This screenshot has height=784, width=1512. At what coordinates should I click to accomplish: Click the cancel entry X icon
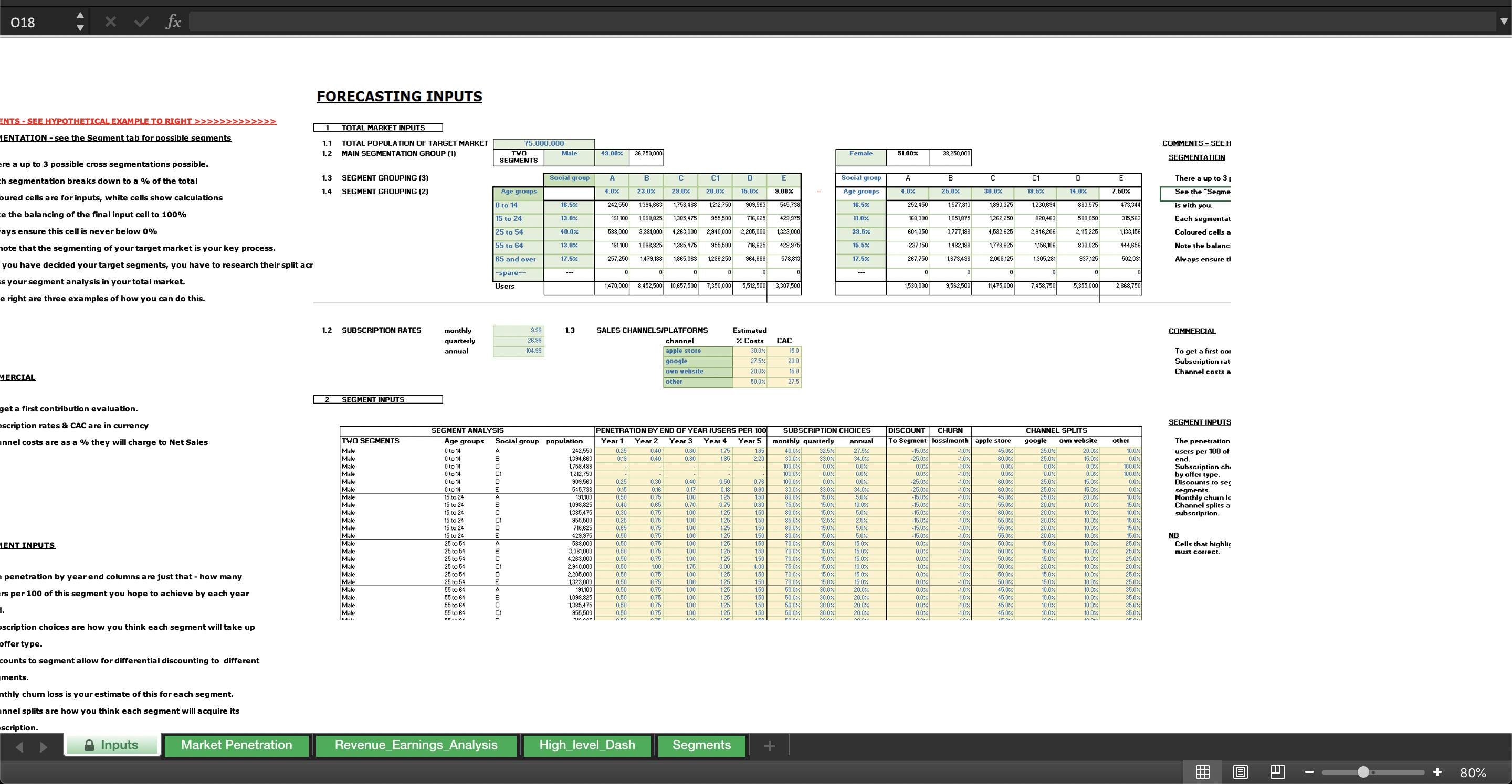110,22
